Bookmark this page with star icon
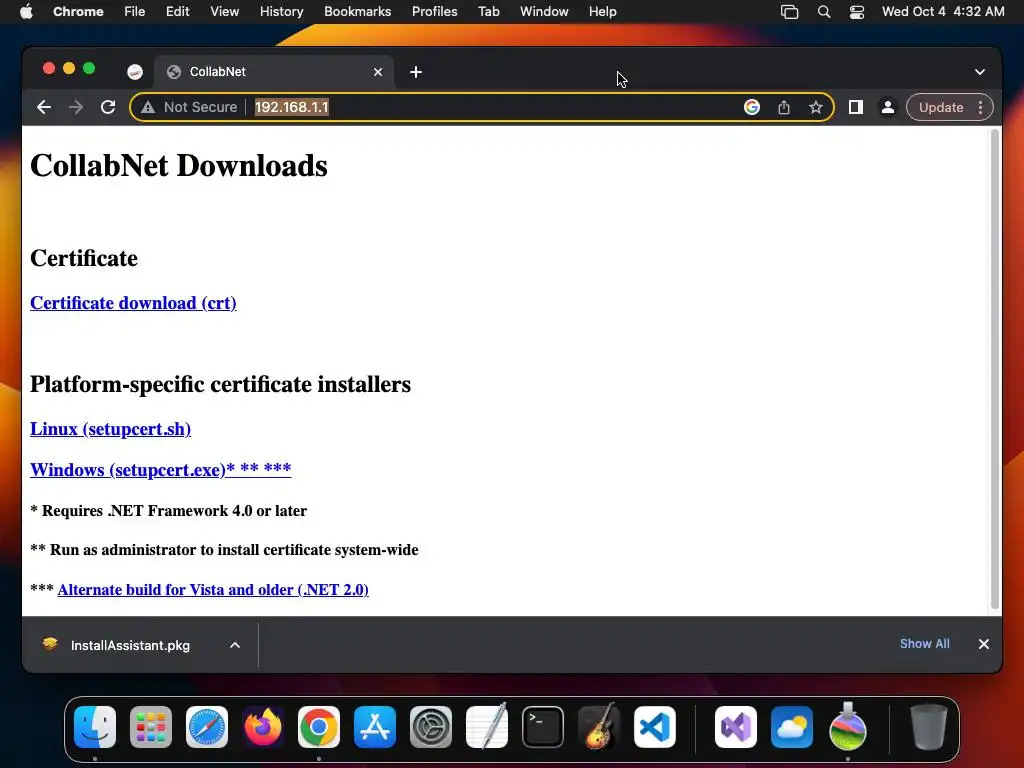This screenshot has width=1024, height=768. [x=816, y=107]
